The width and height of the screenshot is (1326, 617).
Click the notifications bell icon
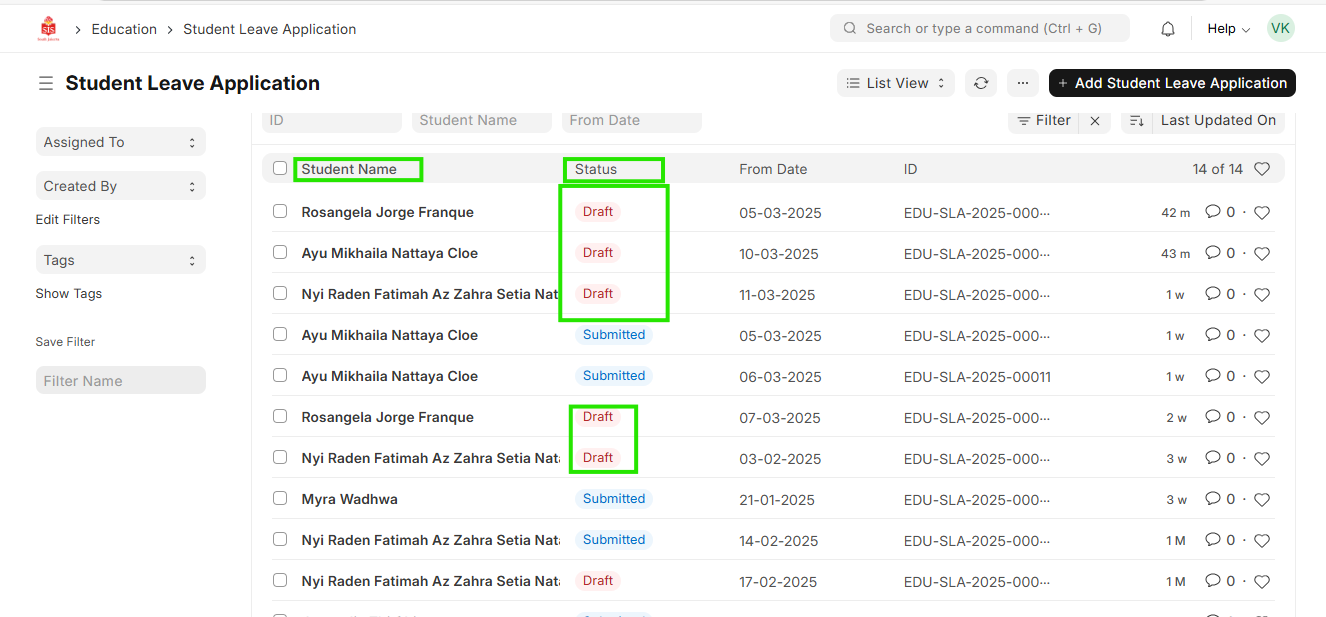coord(1168,29)
